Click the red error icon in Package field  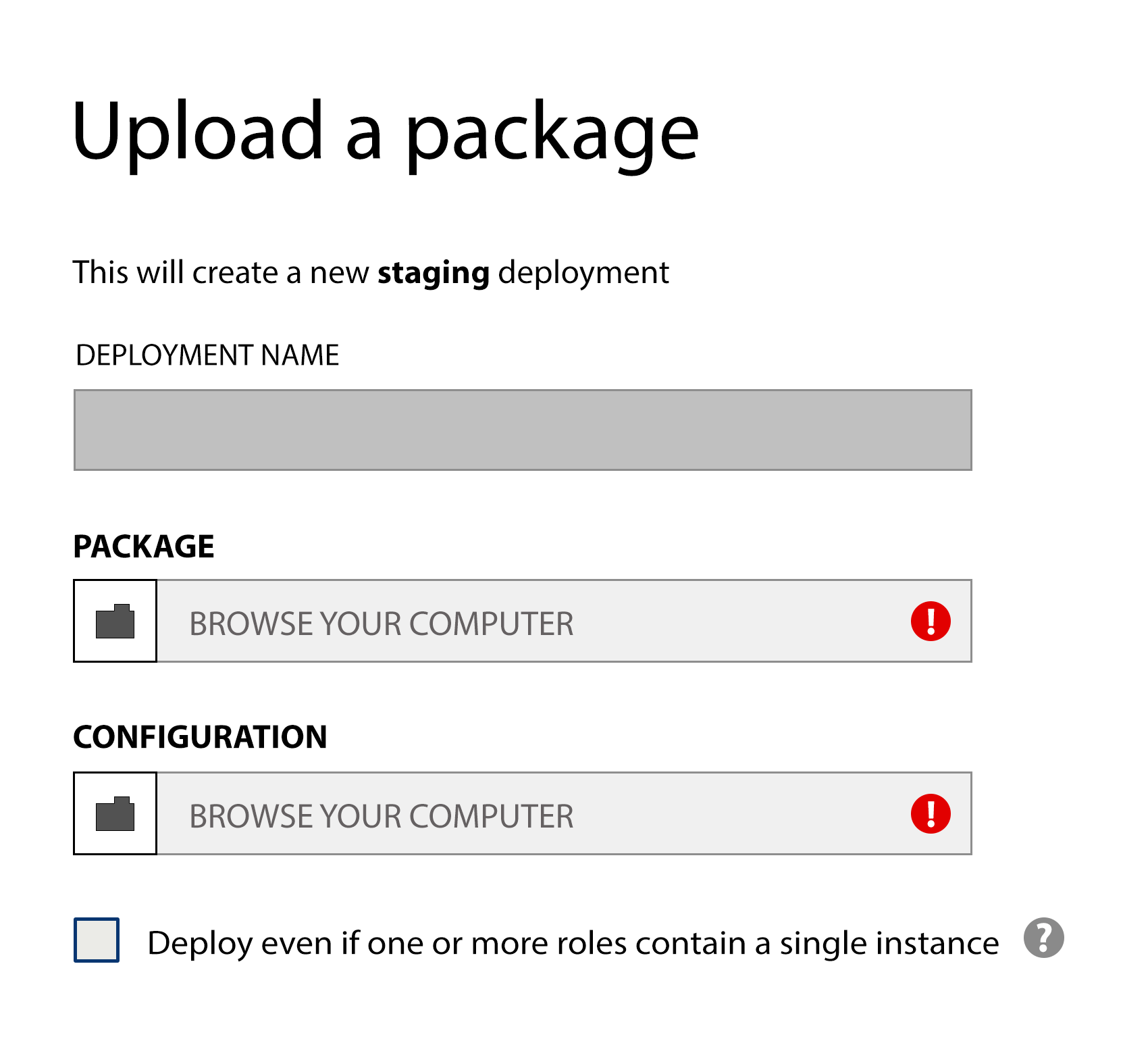click(931, 621)
